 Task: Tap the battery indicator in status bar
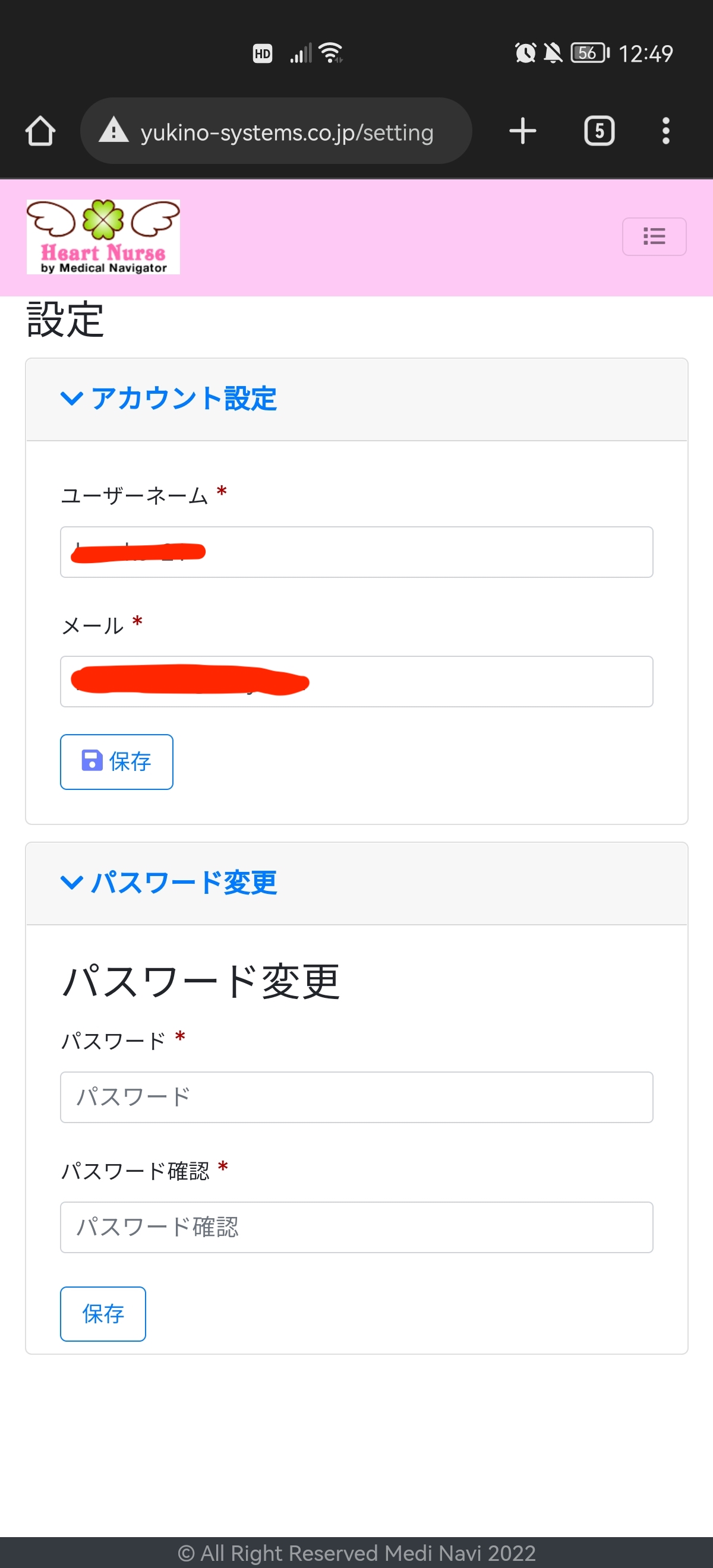point(589,53)
